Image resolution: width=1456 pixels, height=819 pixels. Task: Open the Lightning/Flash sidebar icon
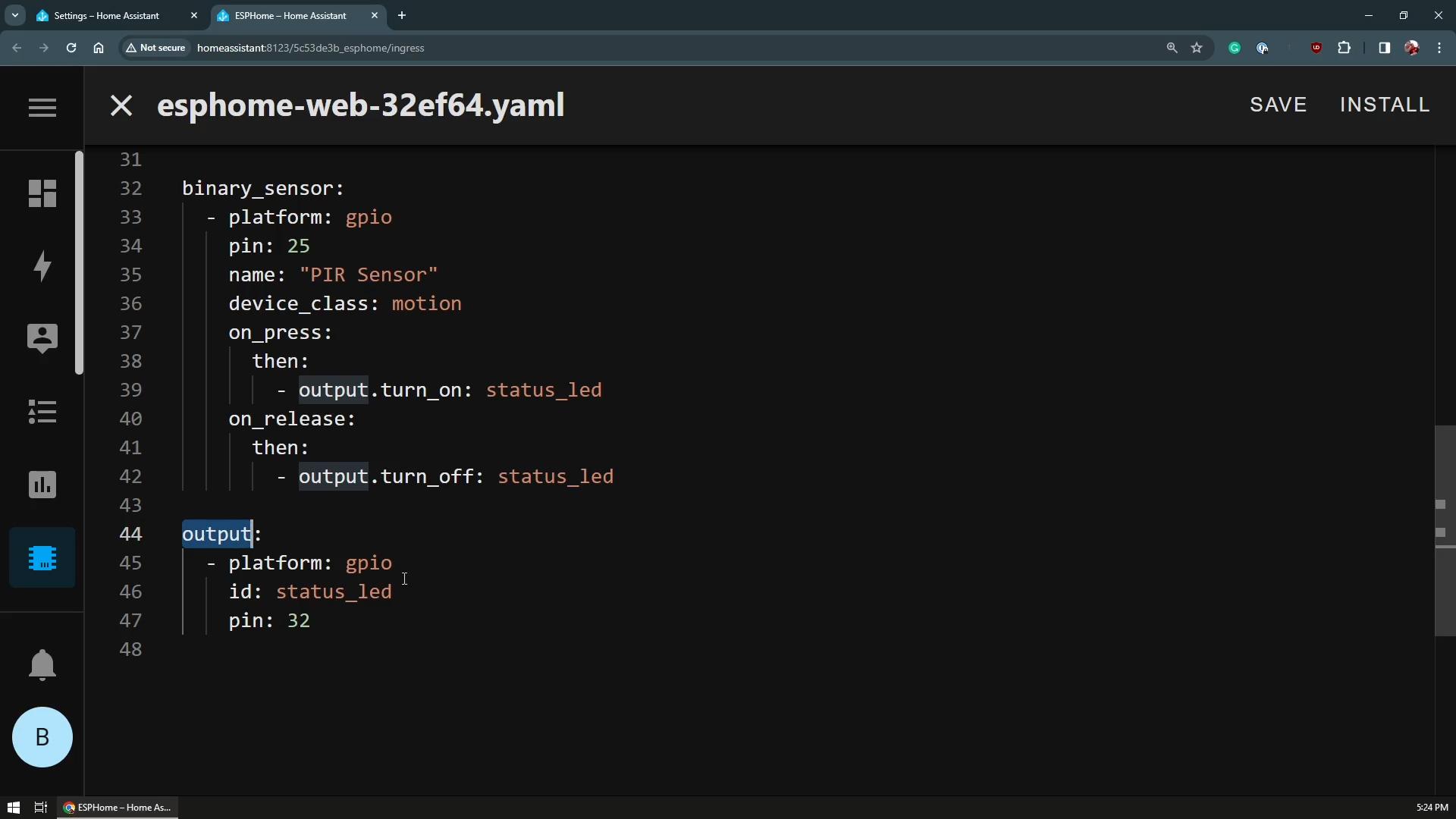point(41,265)
